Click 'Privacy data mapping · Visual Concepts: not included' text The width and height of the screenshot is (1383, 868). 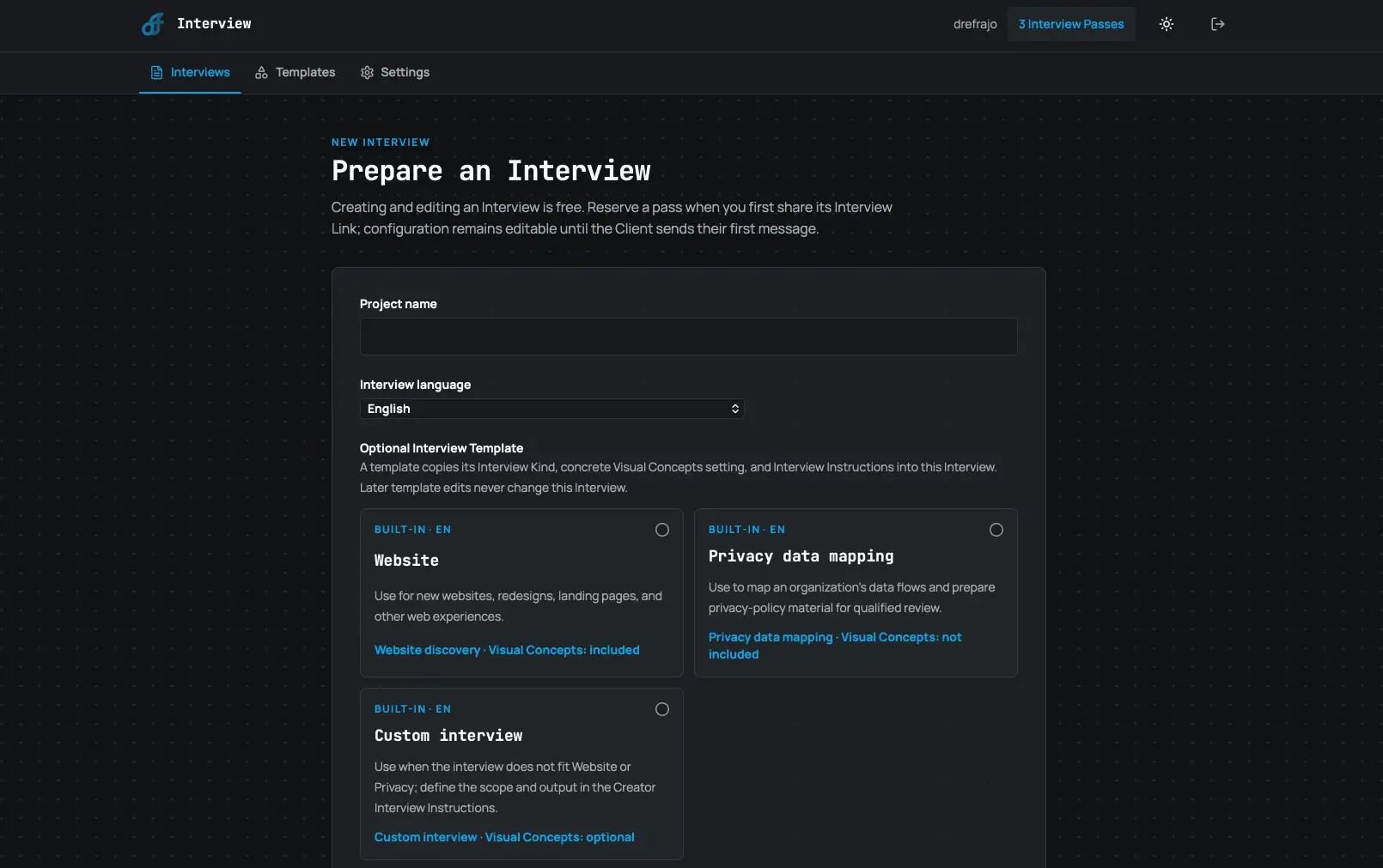(835, 646)
